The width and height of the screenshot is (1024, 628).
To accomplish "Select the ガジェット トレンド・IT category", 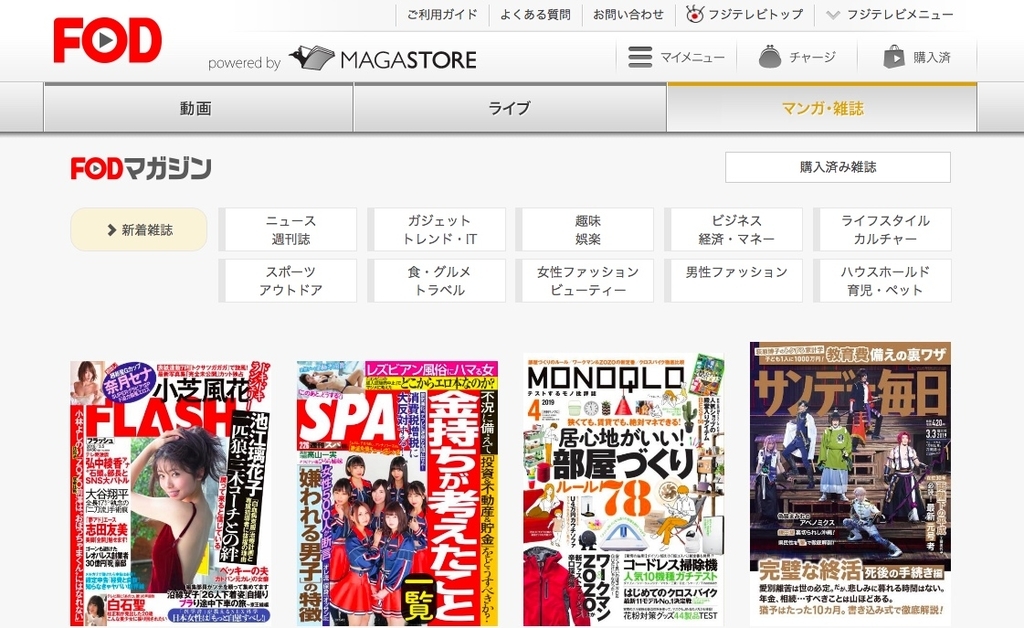I will tap(437, 230).
